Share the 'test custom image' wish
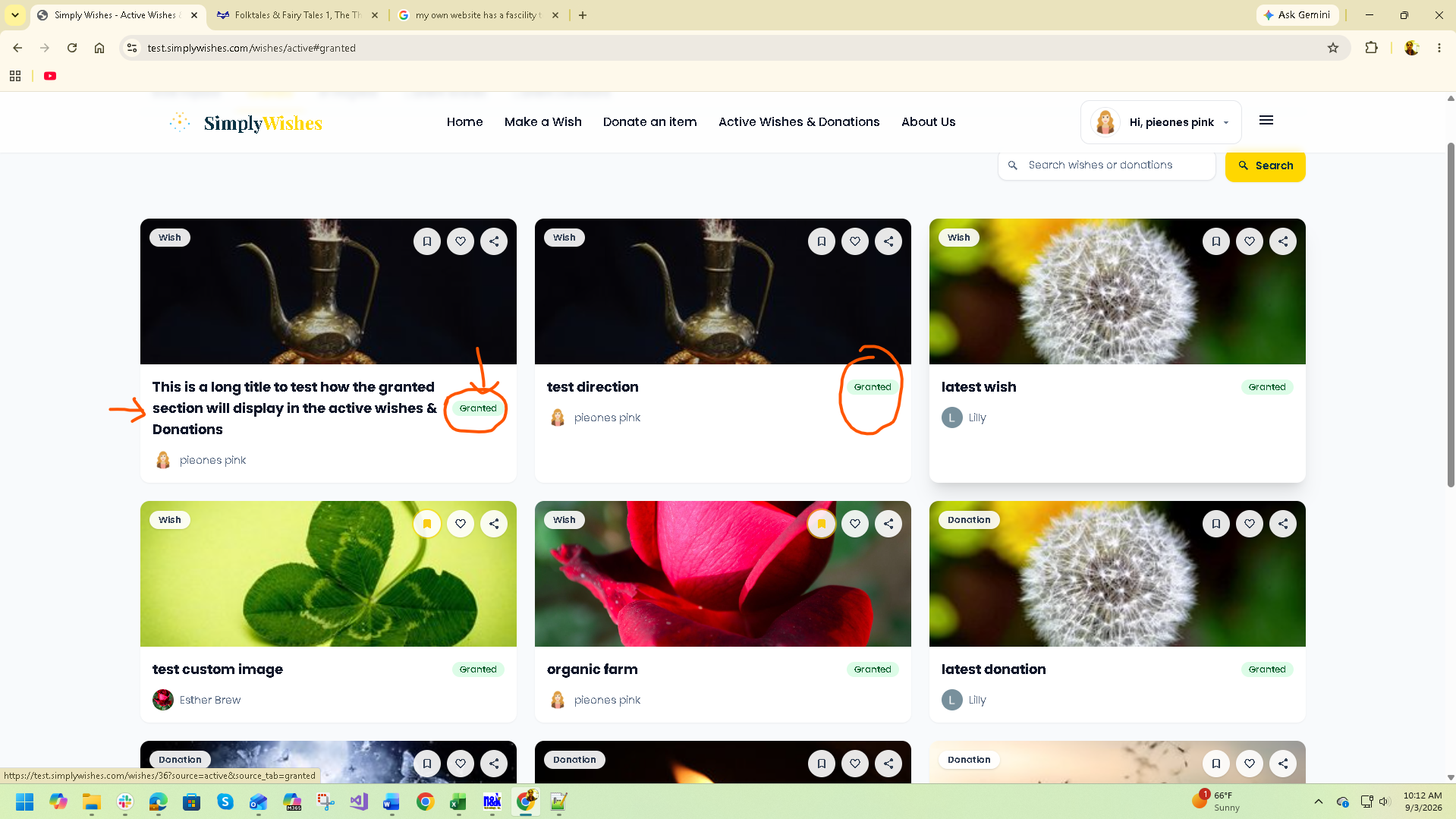This screenshot has height=819, width=1456. [494, 524]
